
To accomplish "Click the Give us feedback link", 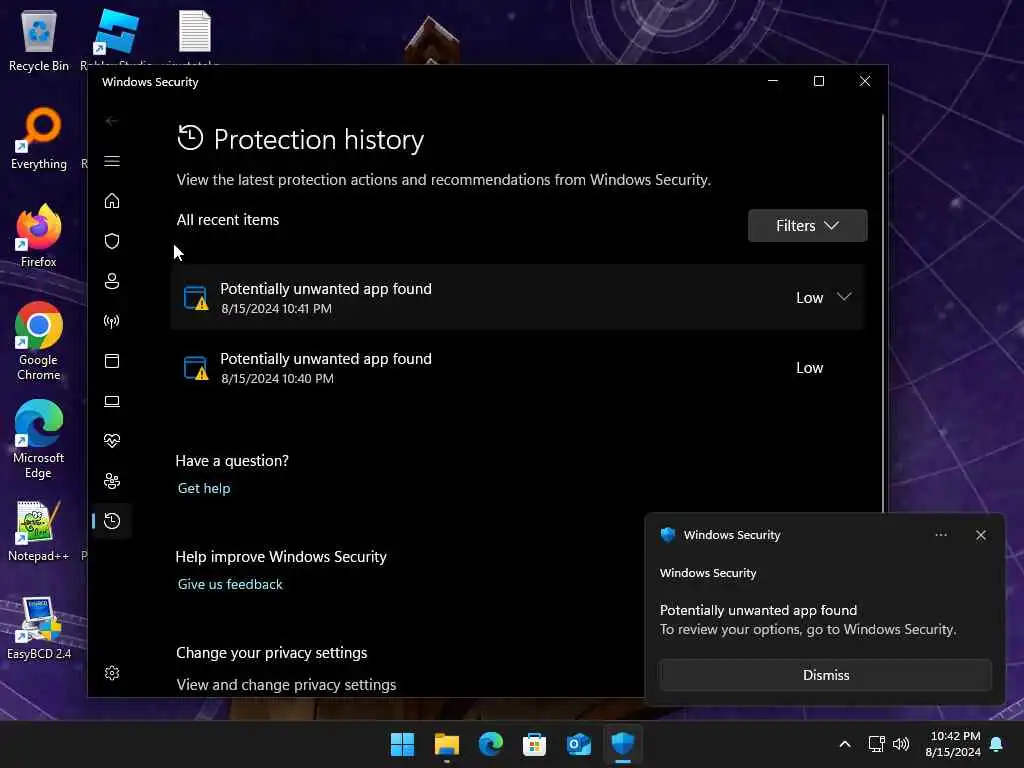I will click(230, 584).
